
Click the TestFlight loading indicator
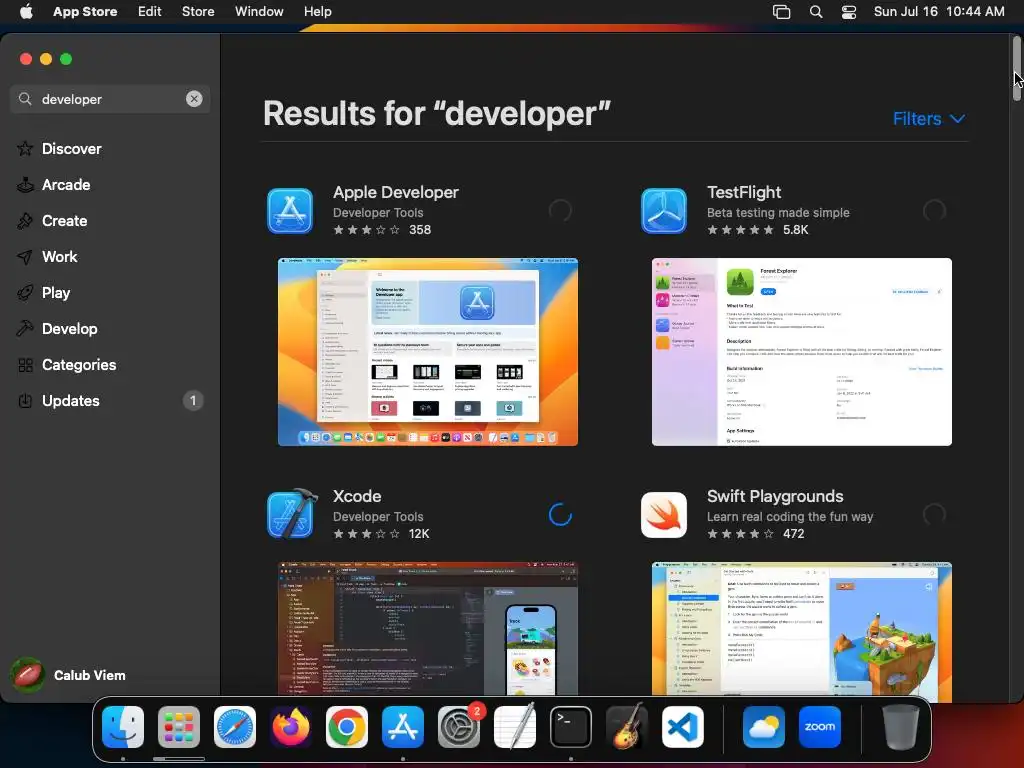point(934,210)
